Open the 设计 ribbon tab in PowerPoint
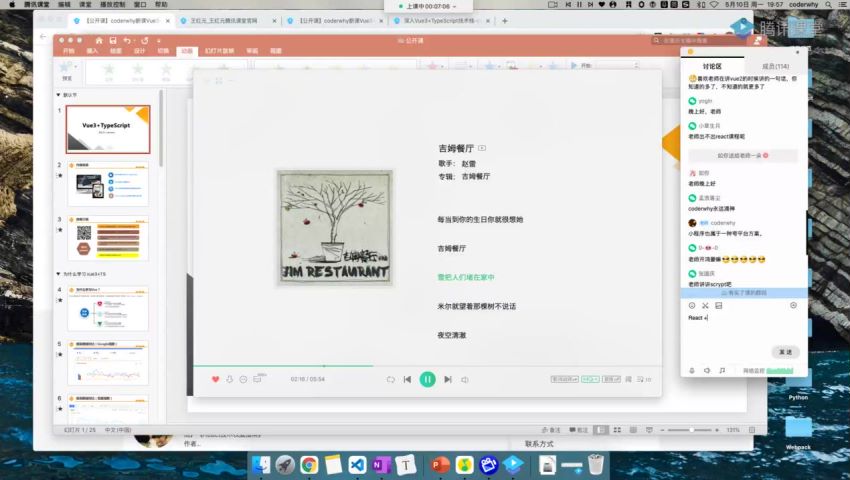The height and width of the screenshot is (480, 850). [x=139, y=51]
